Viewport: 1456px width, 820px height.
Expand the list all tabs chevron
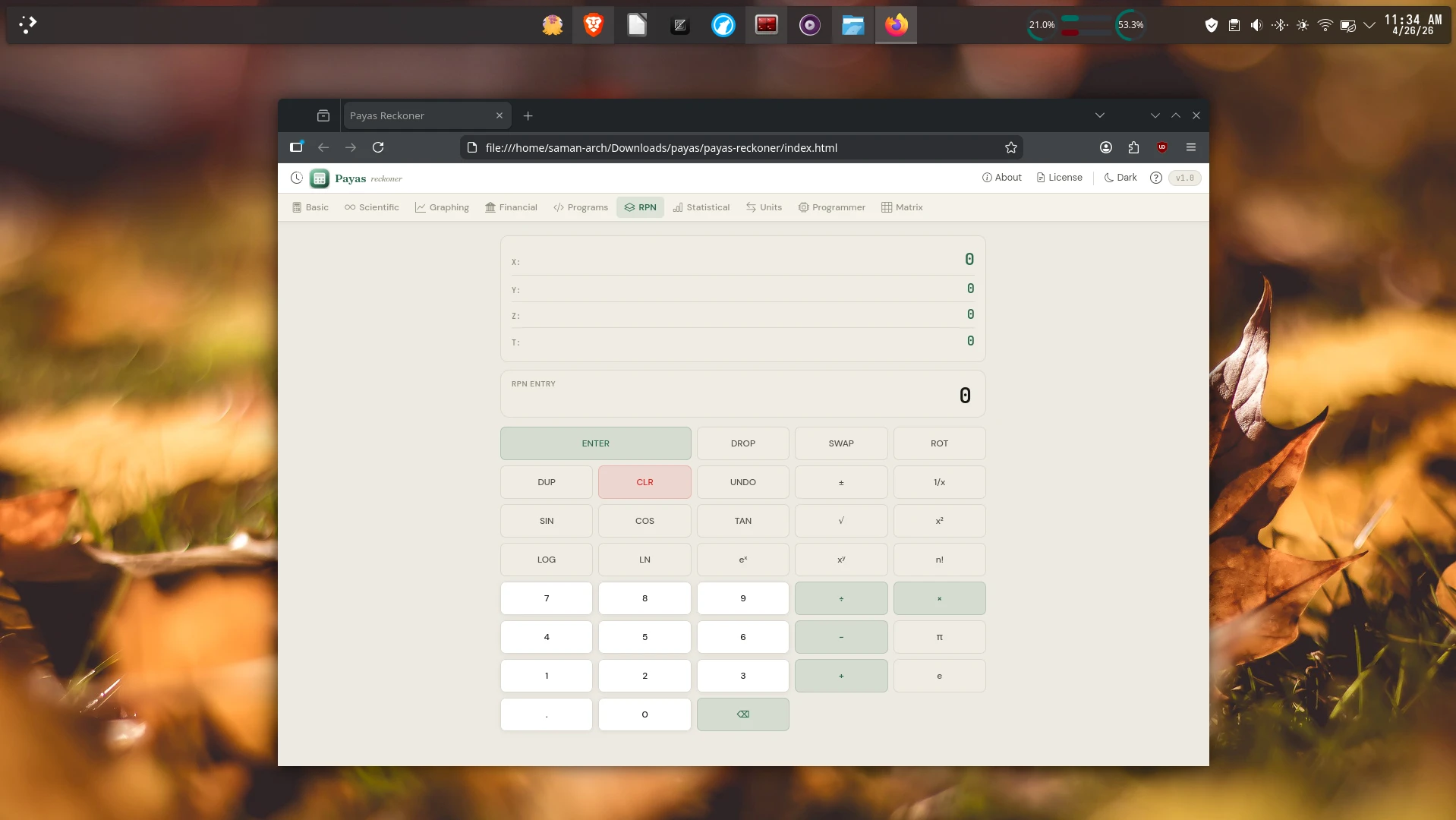1099,115
